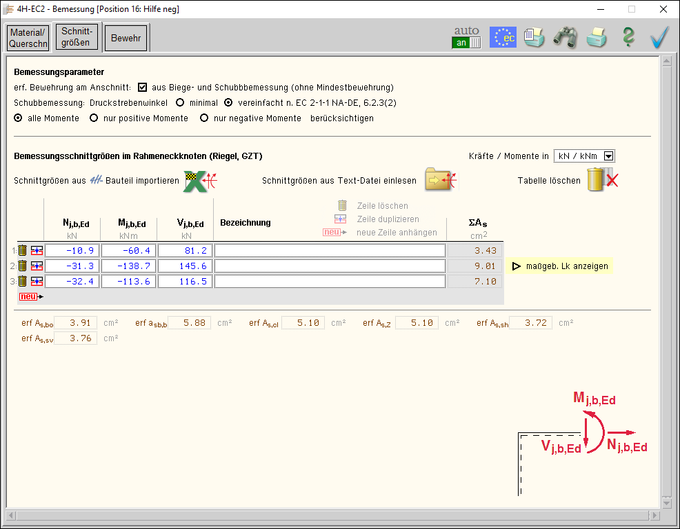Viewport: 680px width, 529px height.
Task: Click the Eurocode EC flag icon
Action: click(502, 37)
